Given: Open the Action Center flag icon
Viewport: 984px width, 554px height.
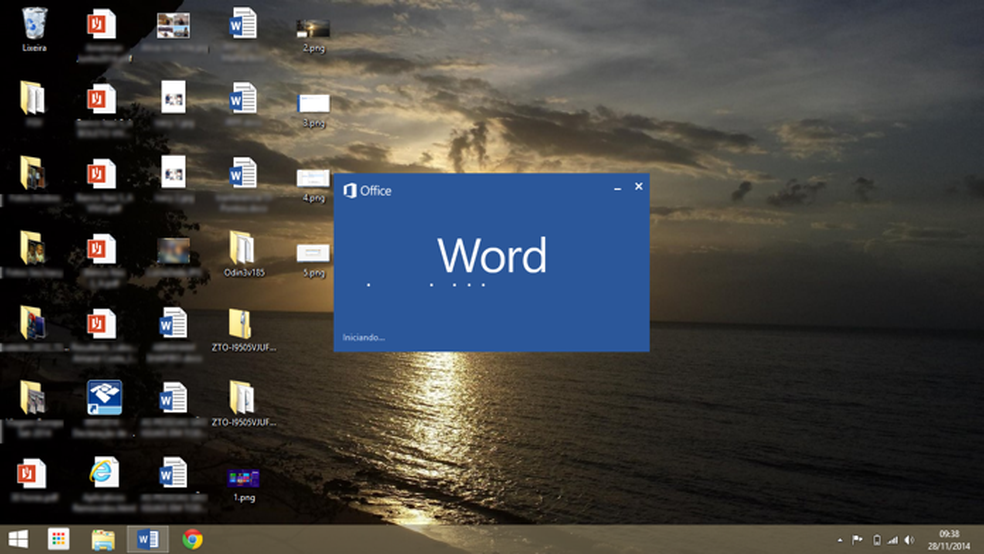Looking at the screenshot, I should pyautogui.click(x=857, y=540).
